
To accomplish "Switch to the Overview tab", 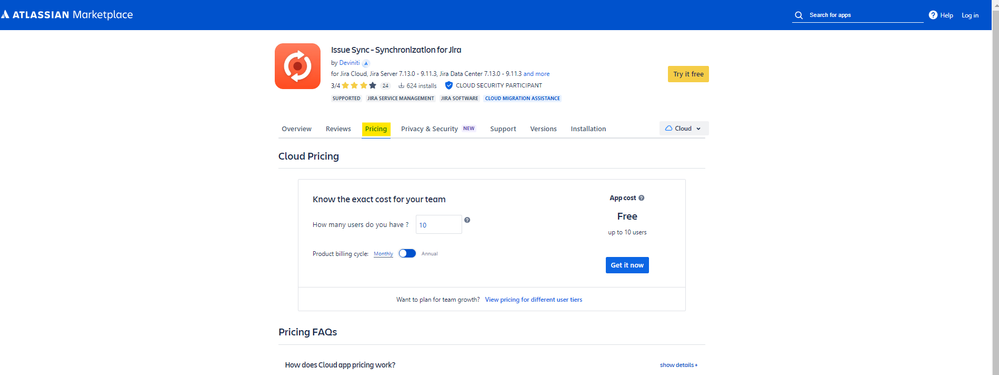I will [296, 129].
